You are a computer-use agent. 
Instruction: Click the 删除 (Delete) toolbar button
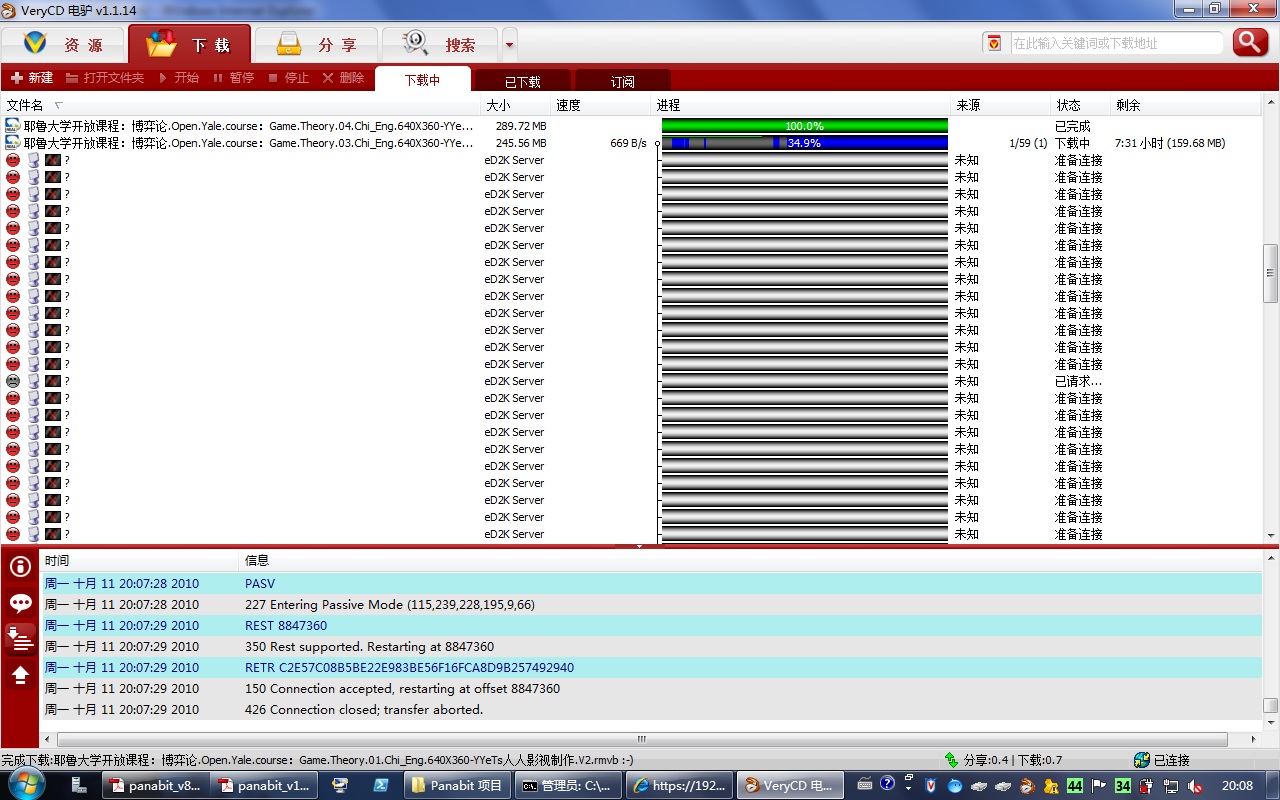click(x=343, y=78)
